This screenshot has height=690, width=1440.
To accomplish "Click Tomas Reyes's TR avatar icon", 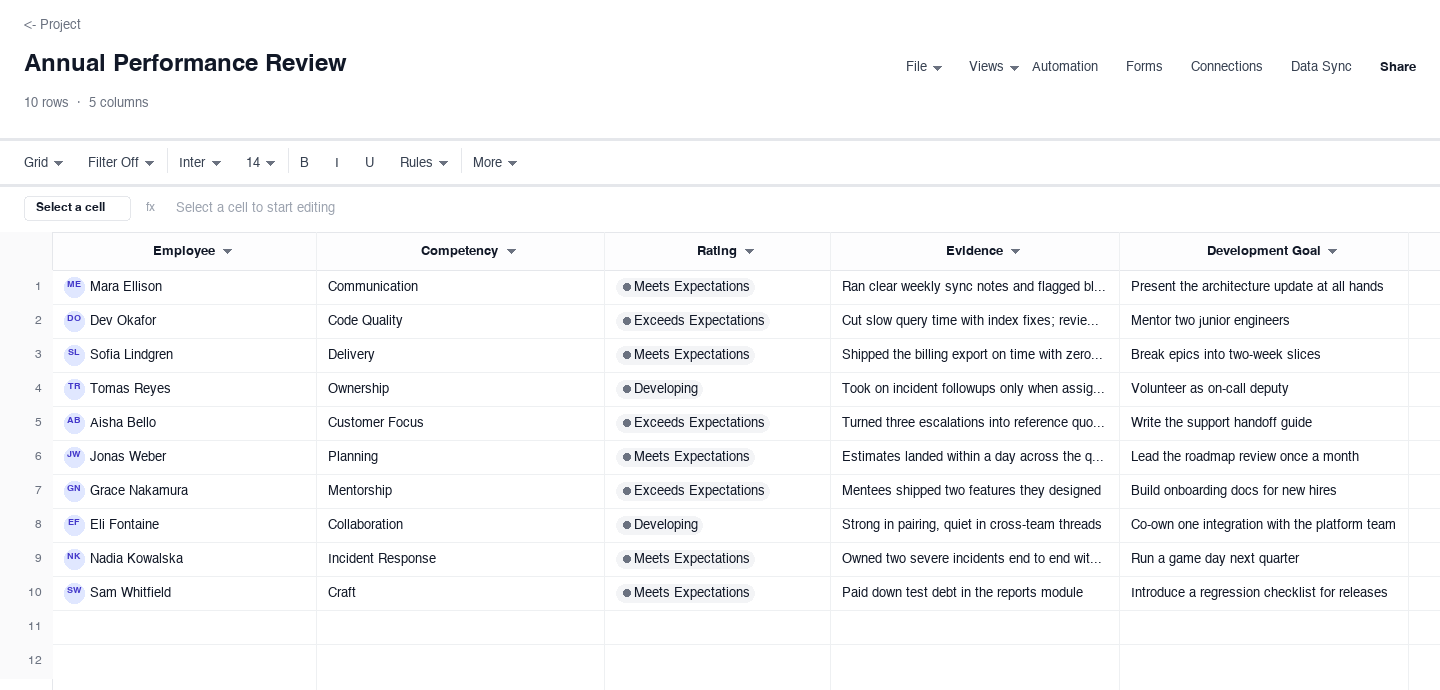I will [74, 389].
